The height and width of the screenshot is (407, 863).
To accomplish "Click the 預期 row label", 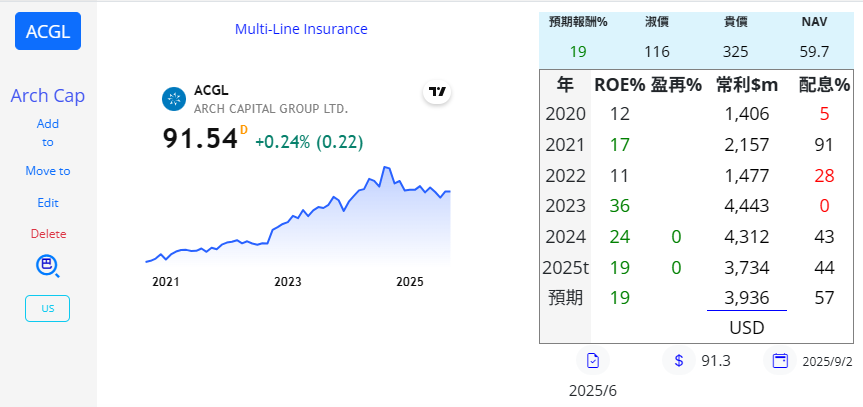I will (565, 298).
